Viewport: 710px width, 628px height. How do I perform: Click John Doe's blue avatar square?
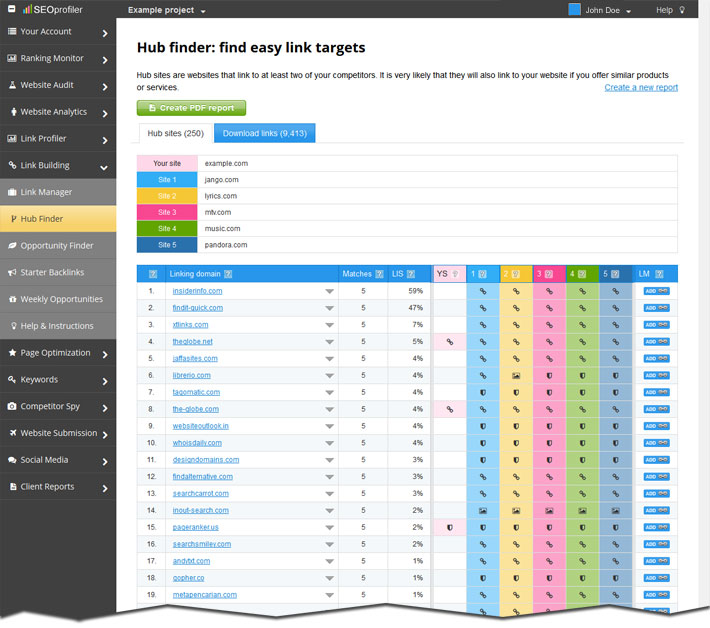click(574, 10)
